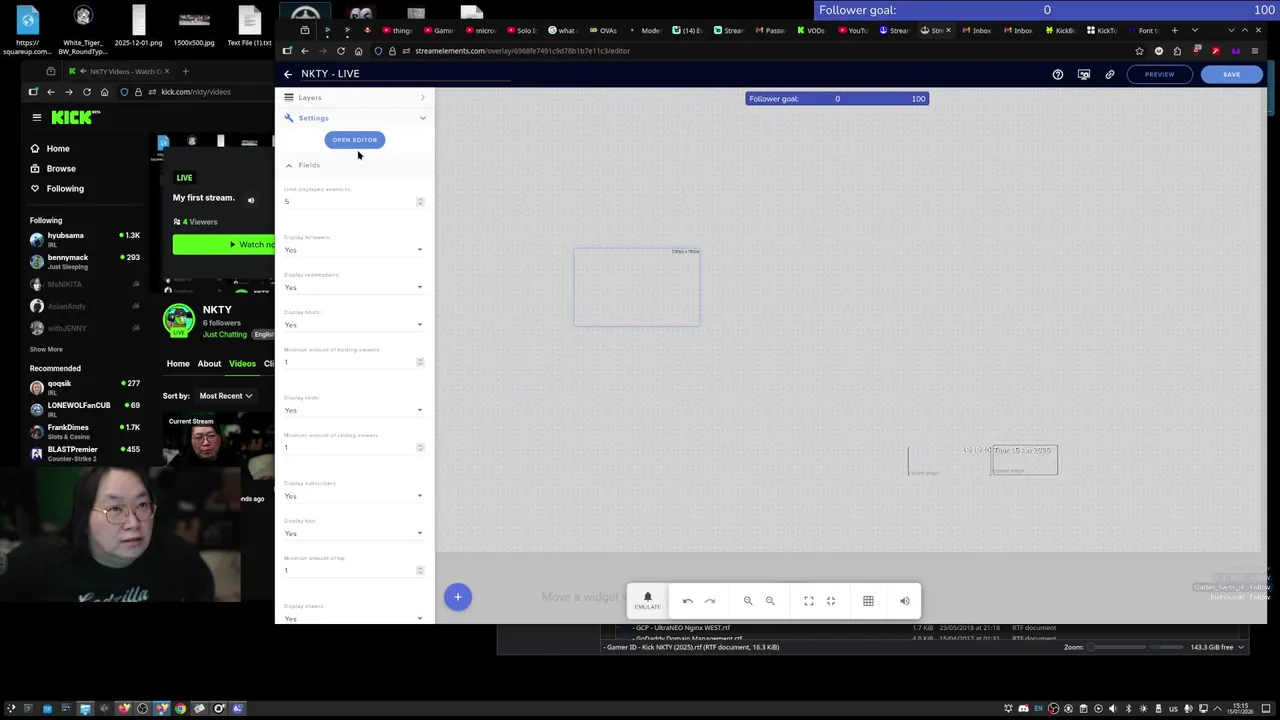The height and width of the screenshot is (720, 1280).
Task: Adjust the file manager Zoom slider
Action: pyautogui.click(x=1135, y=647)
